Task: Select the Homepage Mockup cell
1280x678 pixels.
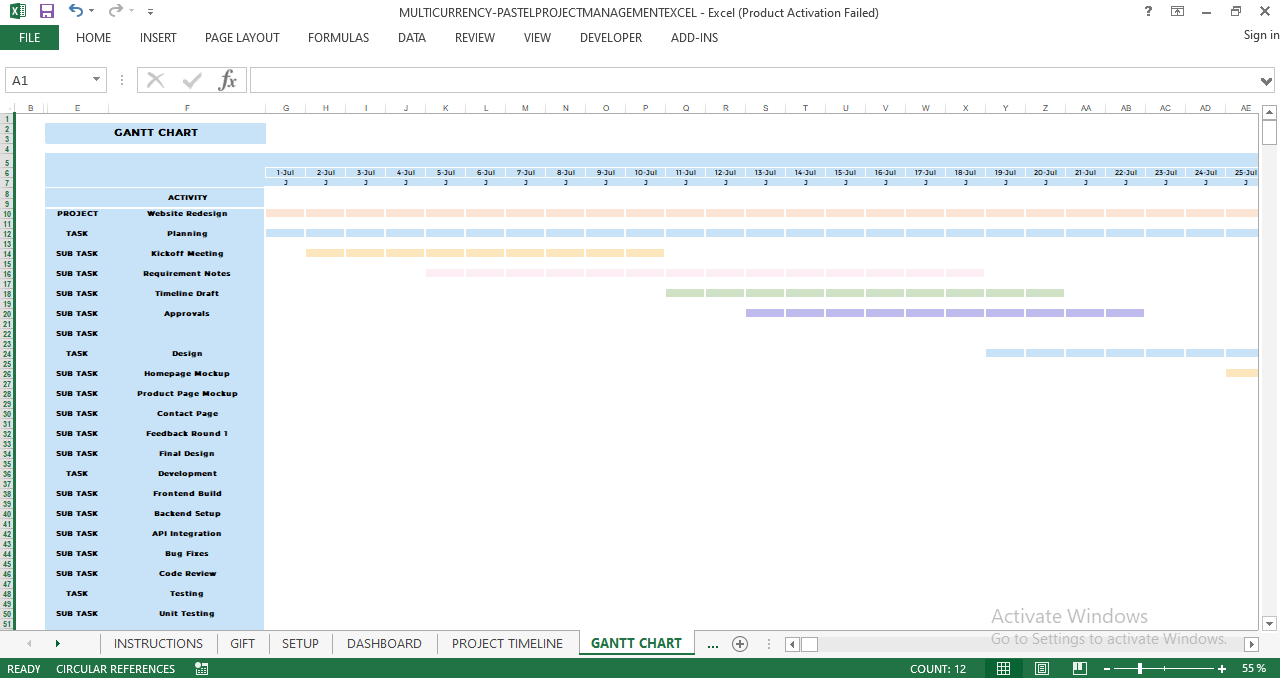Action: coord(187,373)
